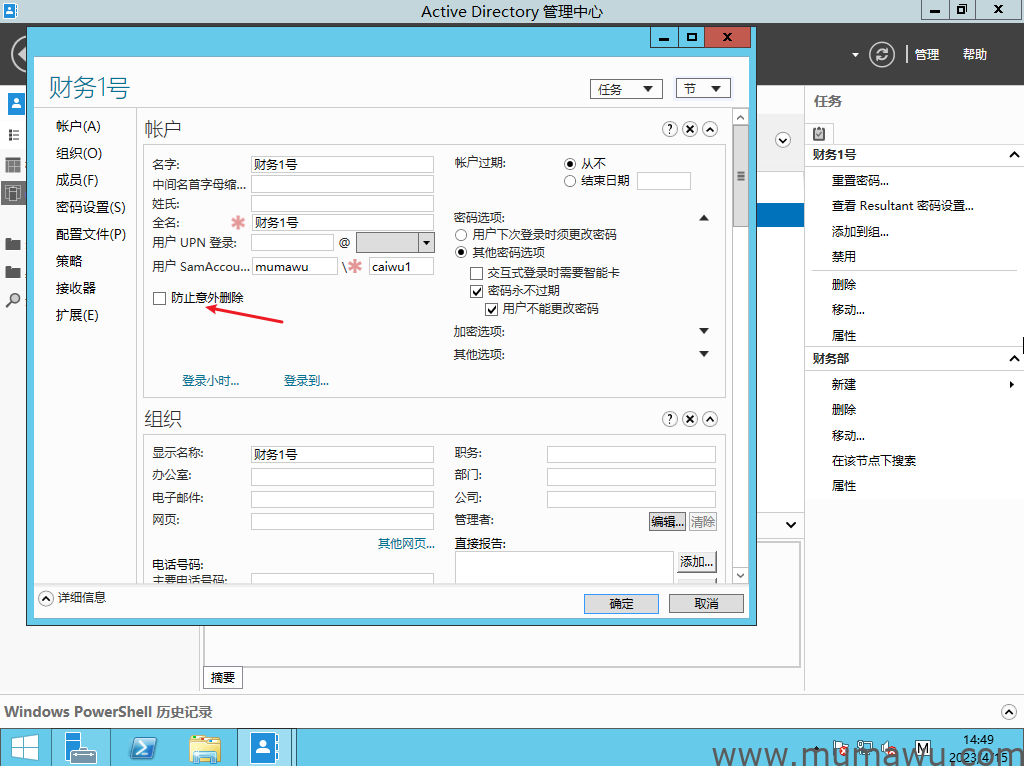The width and height of the screenshot is (1024, 766).
Task: Open the 管理 menu in the header
Action: point(927,55)
